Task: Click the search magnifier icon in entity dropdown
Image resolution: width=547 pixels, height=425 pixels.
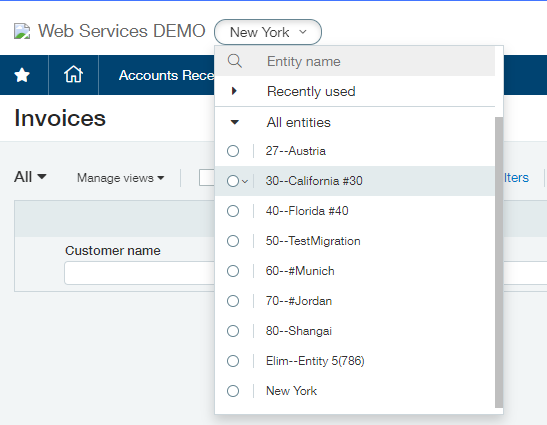Action: click(234, 61)
